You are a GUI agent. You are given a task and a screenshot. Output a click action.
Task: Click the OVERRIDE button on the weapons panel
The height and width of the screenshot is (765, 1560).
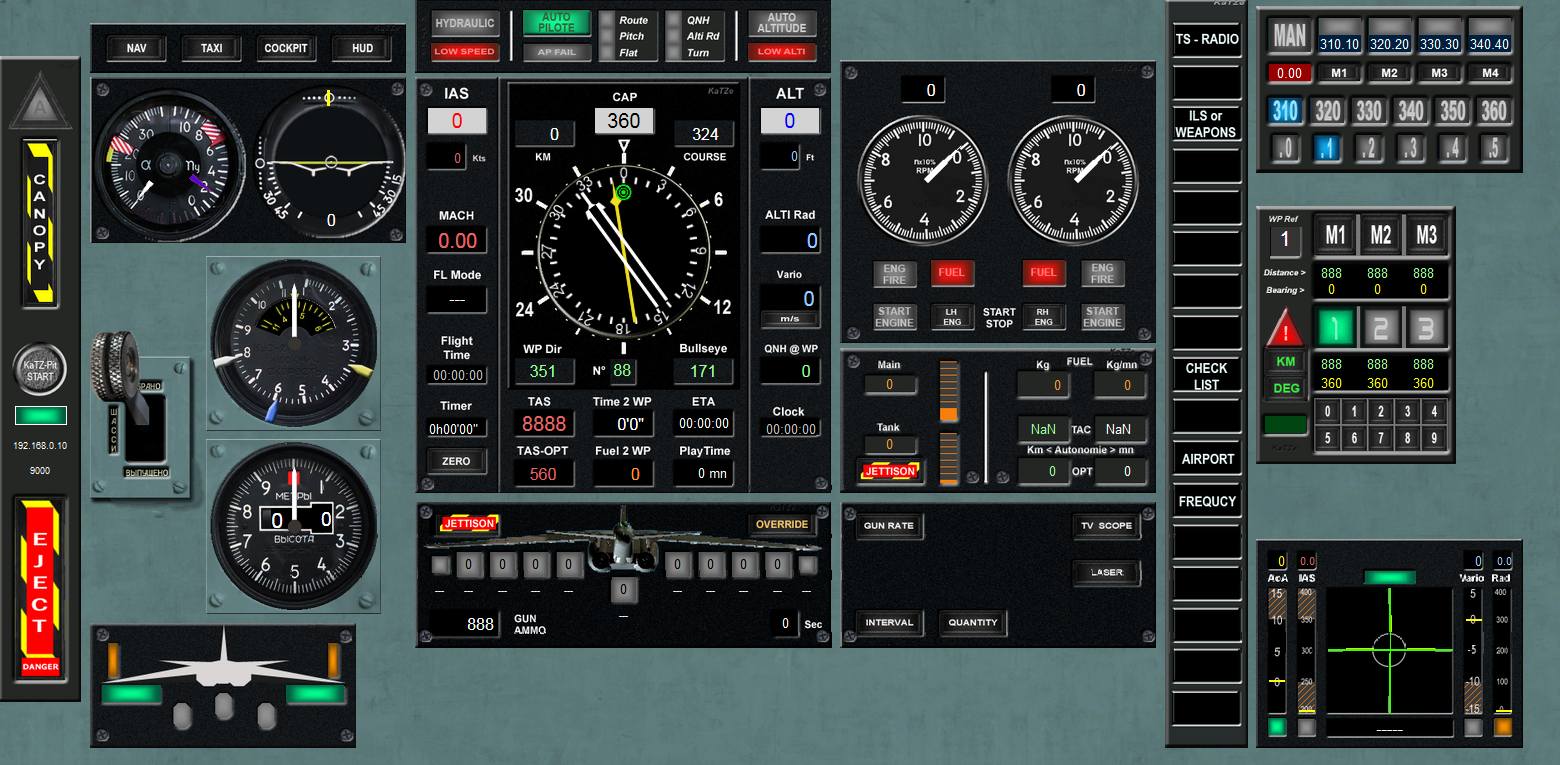[781, 525]
